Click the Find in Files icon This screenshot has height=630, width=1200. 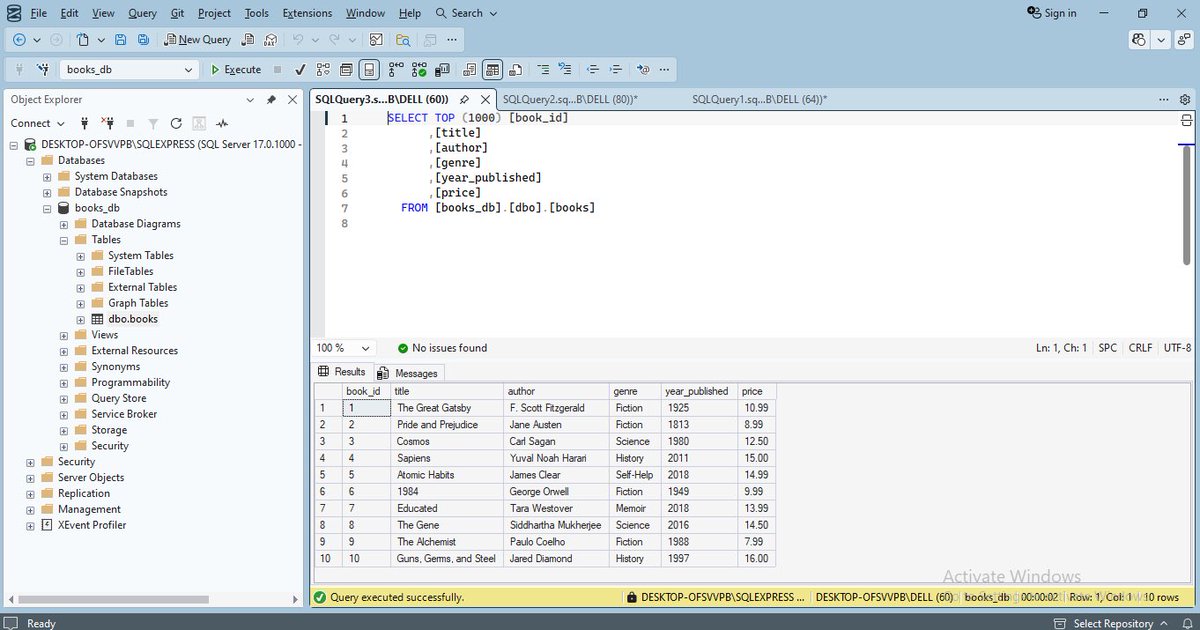(403, 40)
